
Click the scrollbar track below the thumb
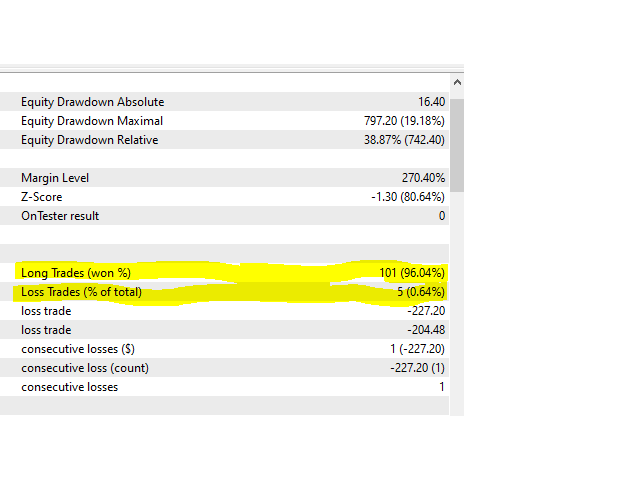pyautogui.click(x=458, y=300)
